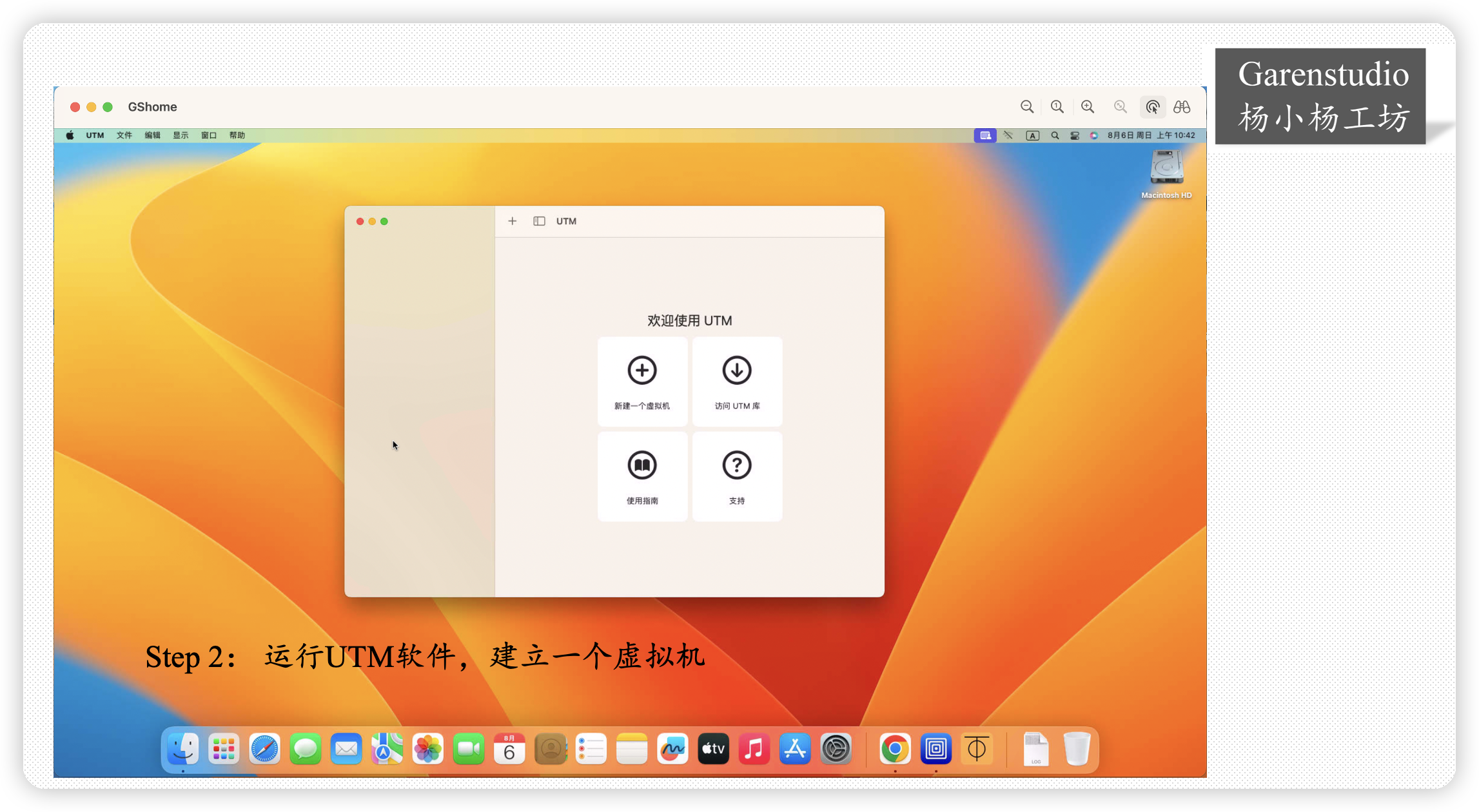
Task: Open the 窗口 menu
Action: [208, 135]
